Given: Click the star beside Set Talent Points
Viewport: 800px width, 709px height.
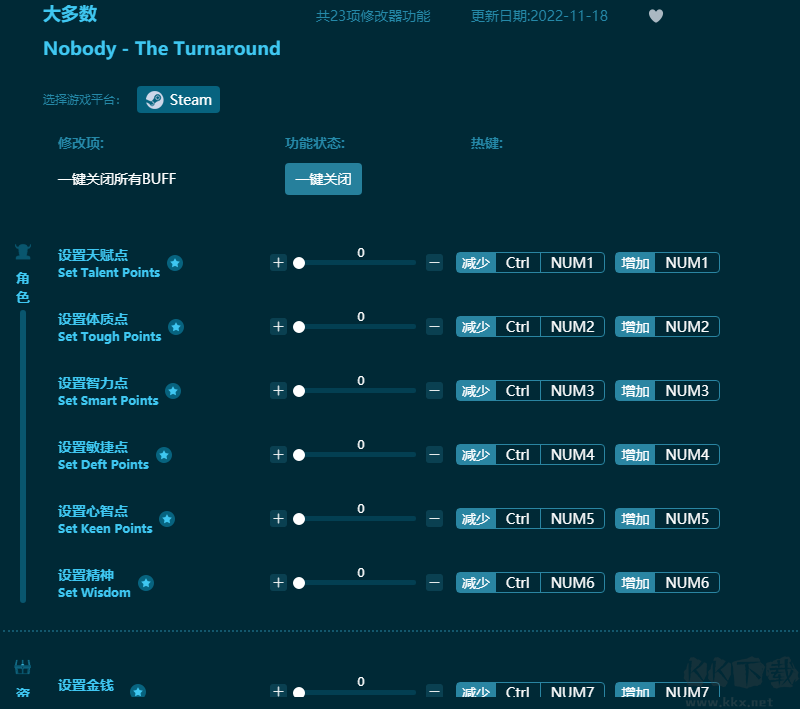Looking at the screenshot, I should pyautogui.click(x=175, y=264).
